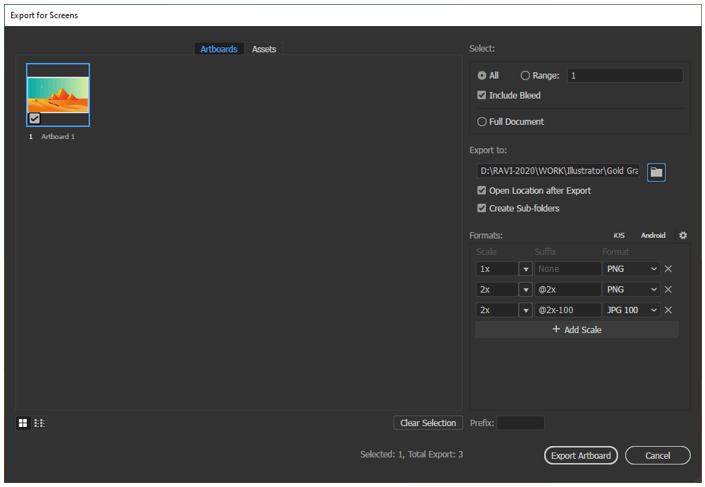Uncheck Create Sub-folders
Image resolution: width=705 pixels, height=487 pixels.
[482, 208]
